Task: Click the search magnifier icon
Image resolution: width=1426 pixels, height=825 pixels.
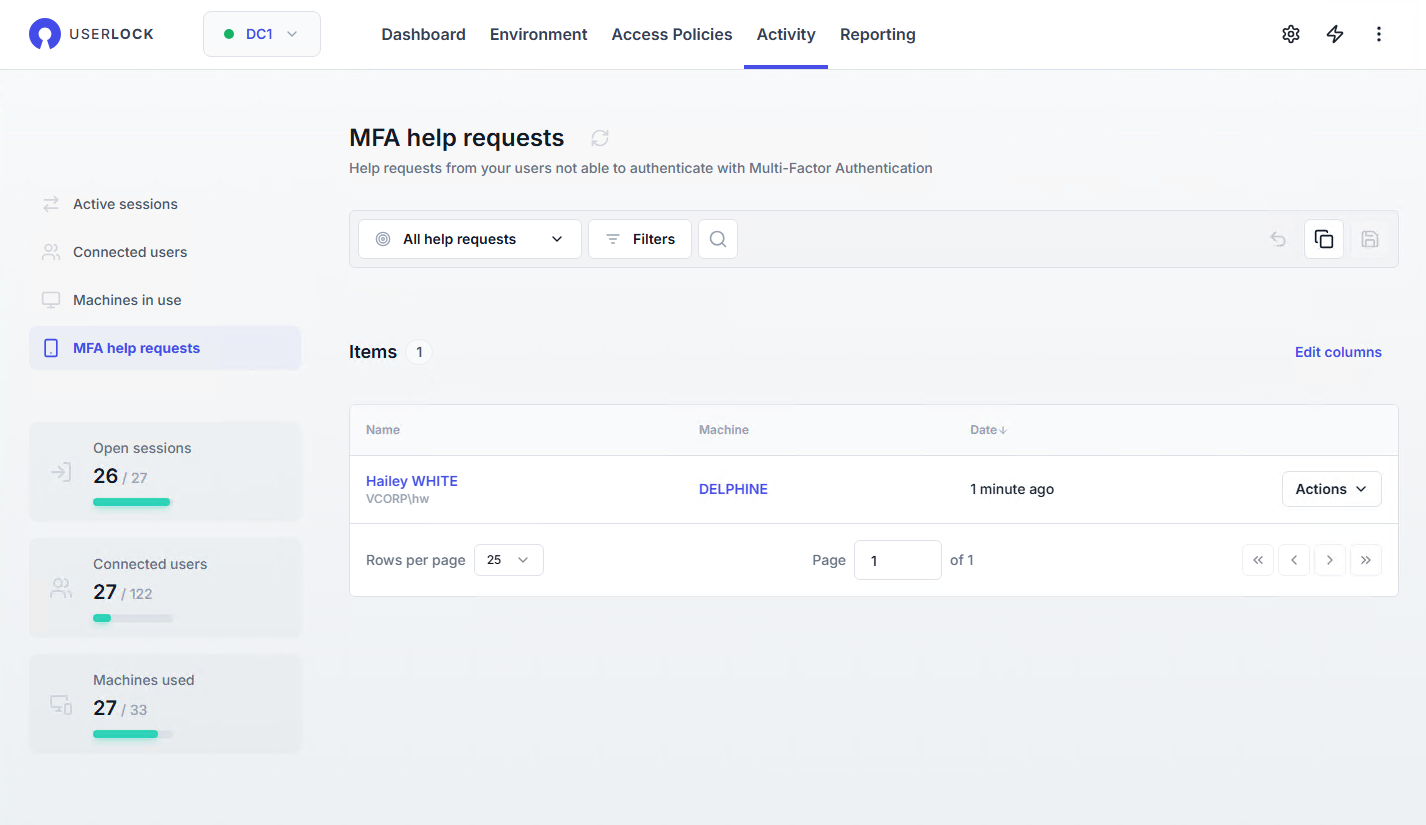Action: (717, 239)
